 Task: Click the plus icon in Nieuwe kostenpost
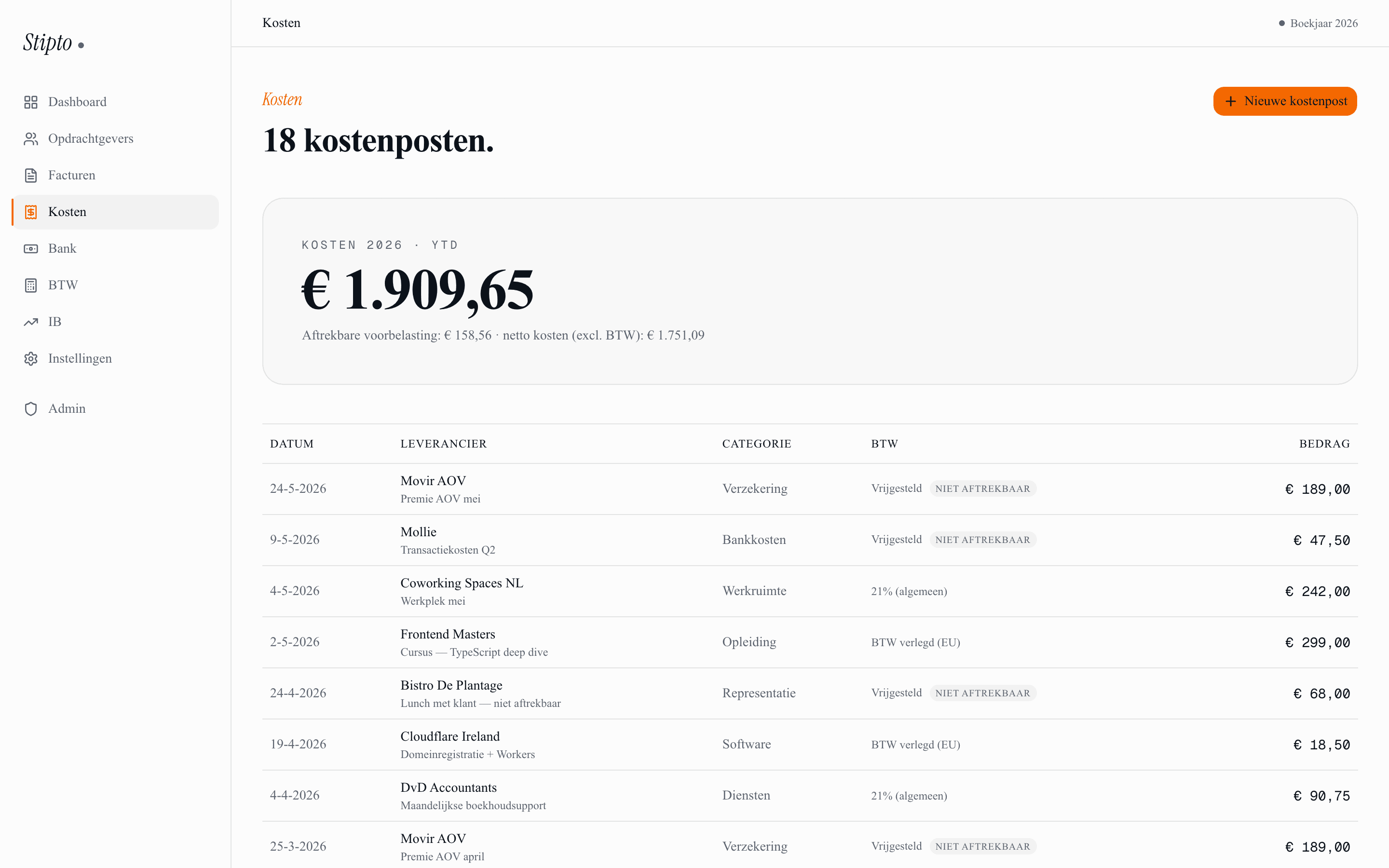tap(1231, 102)
